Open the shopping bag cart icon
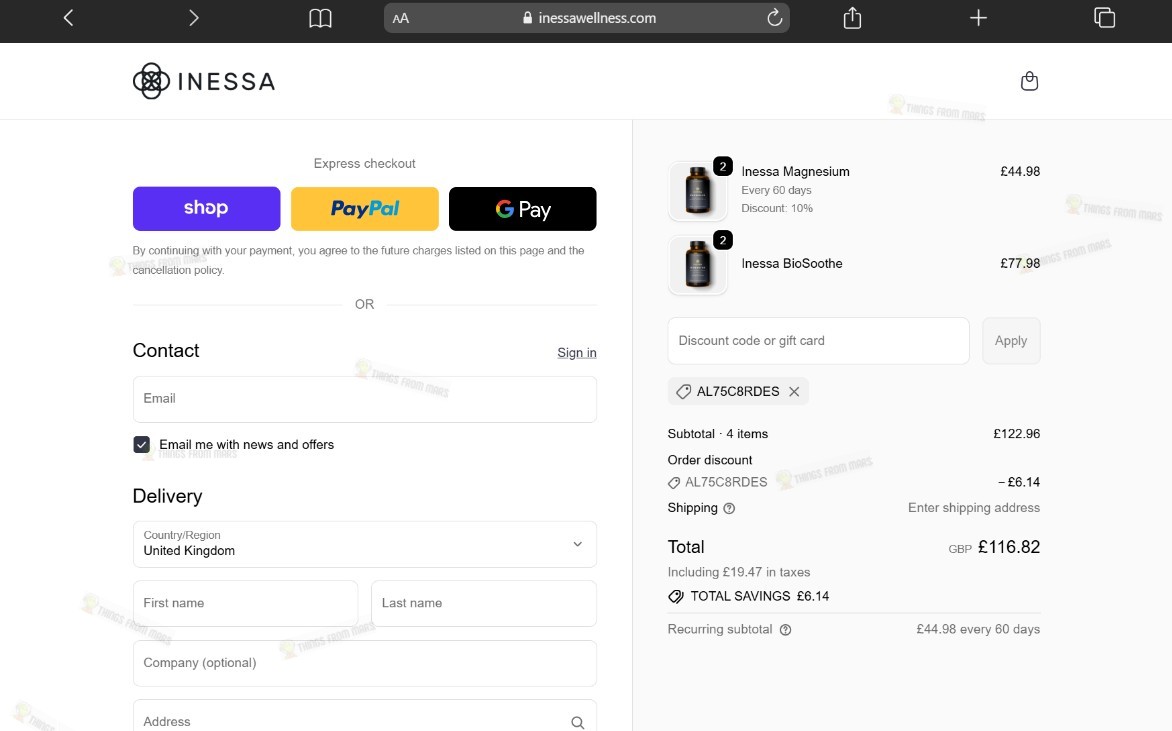 click(x=1029, y=81)
